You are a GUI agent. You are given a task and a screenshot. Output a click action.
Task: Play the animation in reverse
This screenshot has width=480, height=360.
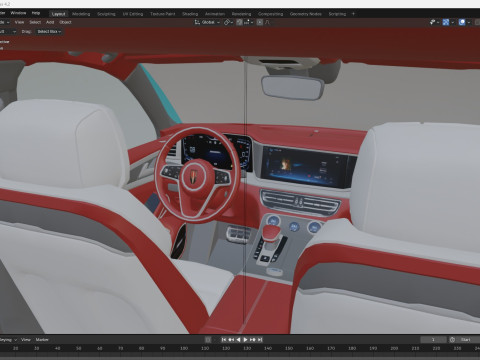pyautogui.click(x=238, y=340)
